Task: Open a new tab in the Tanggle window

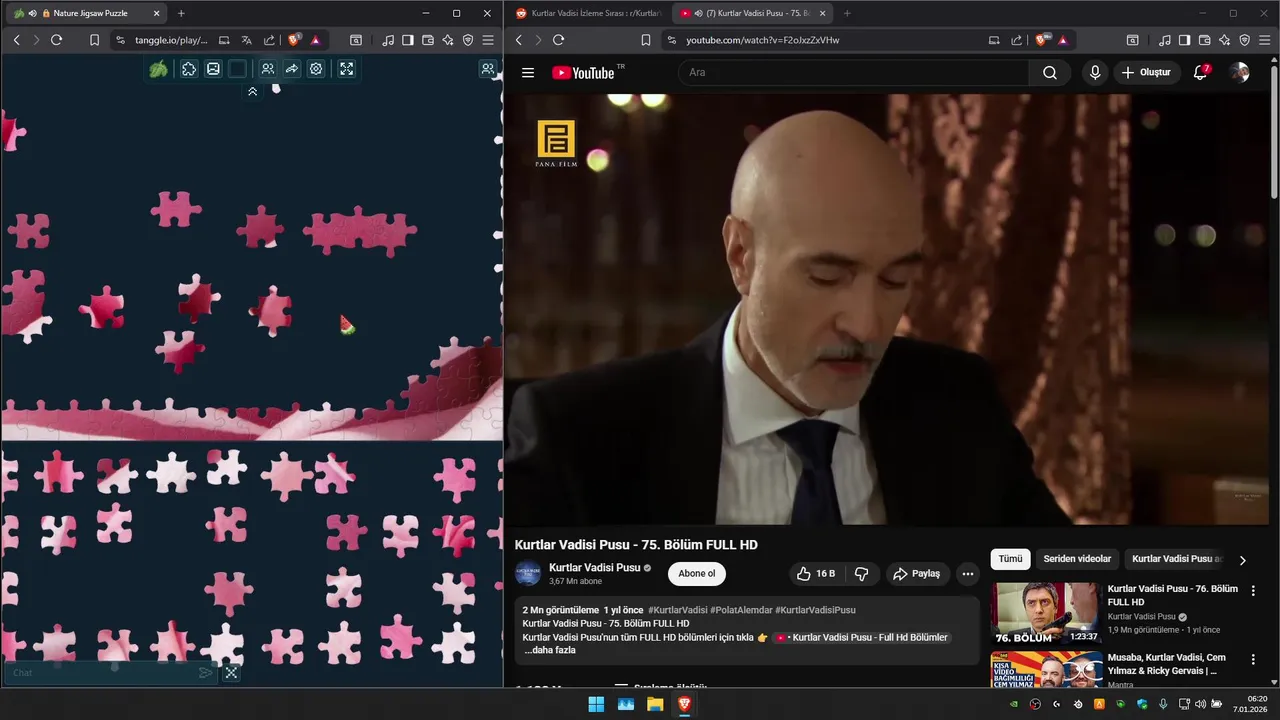Action: (x=181, y=13)
